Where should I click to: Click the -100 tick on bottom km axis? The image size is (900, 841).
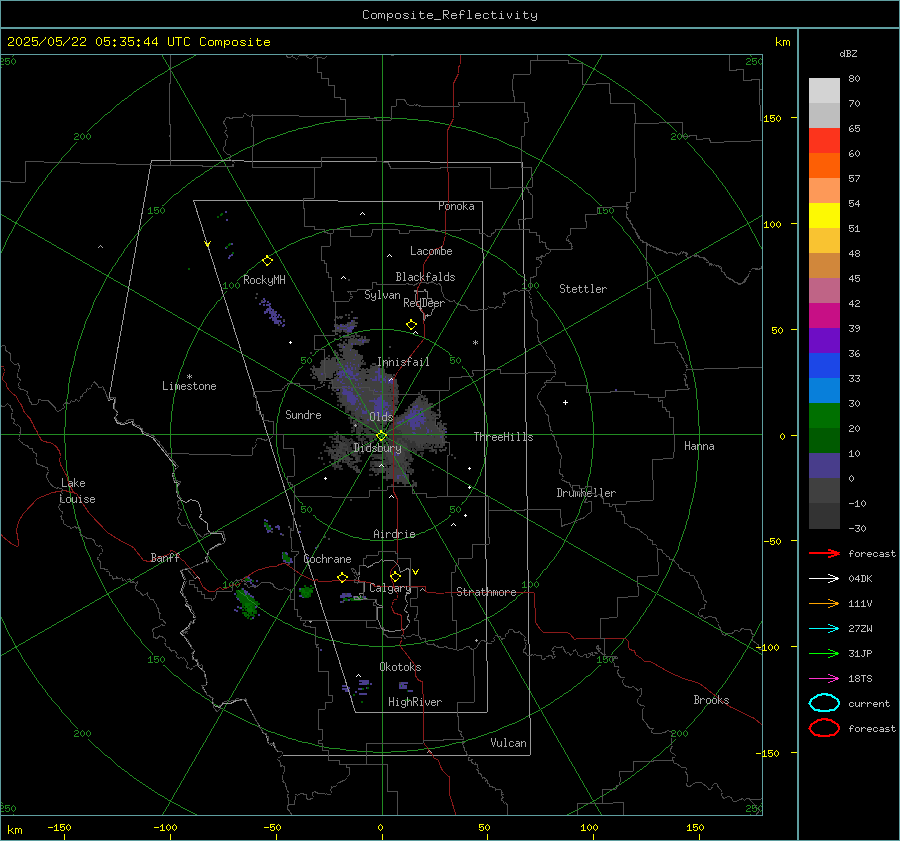point(165,827)
